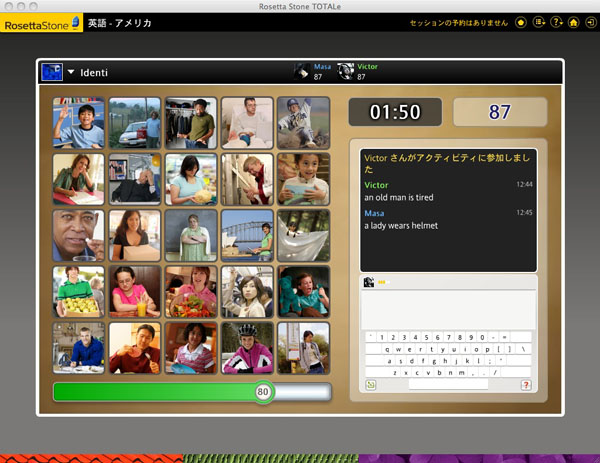The image size is (600, 463).
Task: Open the list preferences dropdown icon
Action: [x=539, y=22]
